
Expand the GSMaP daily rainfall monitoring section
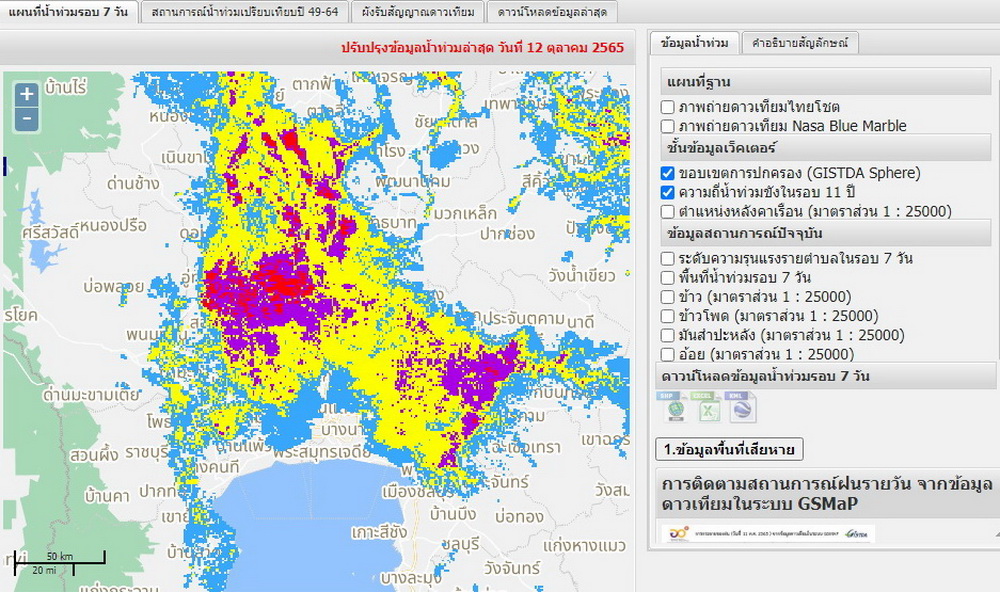[826, 494]
